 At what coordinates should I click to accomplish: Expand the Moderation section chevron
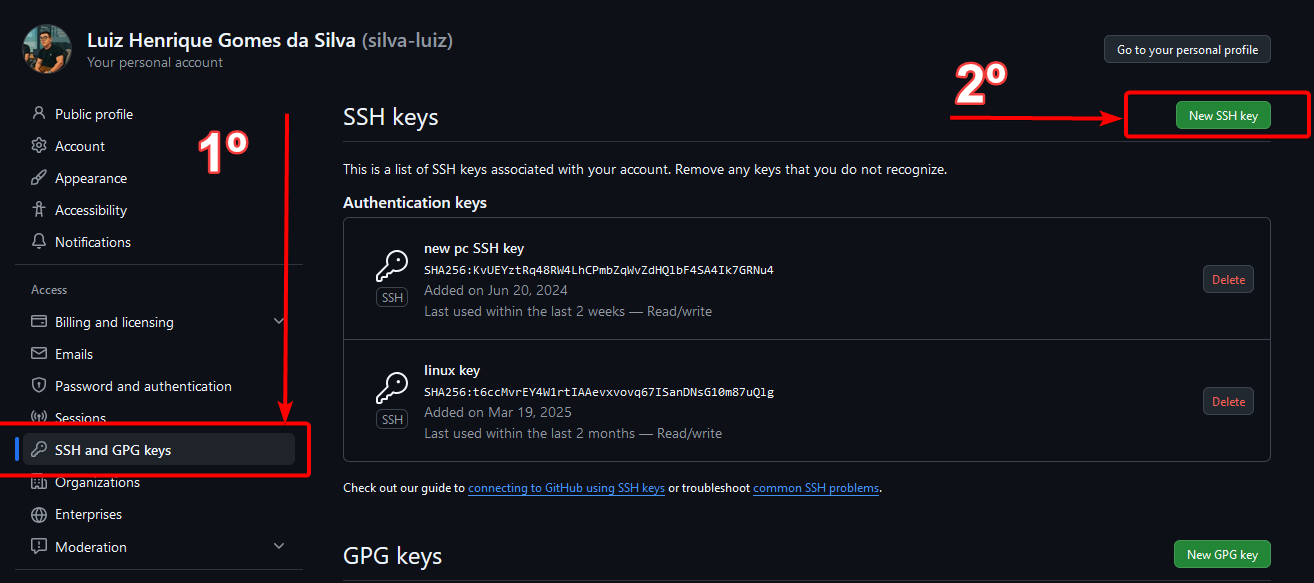coord(279,546)
